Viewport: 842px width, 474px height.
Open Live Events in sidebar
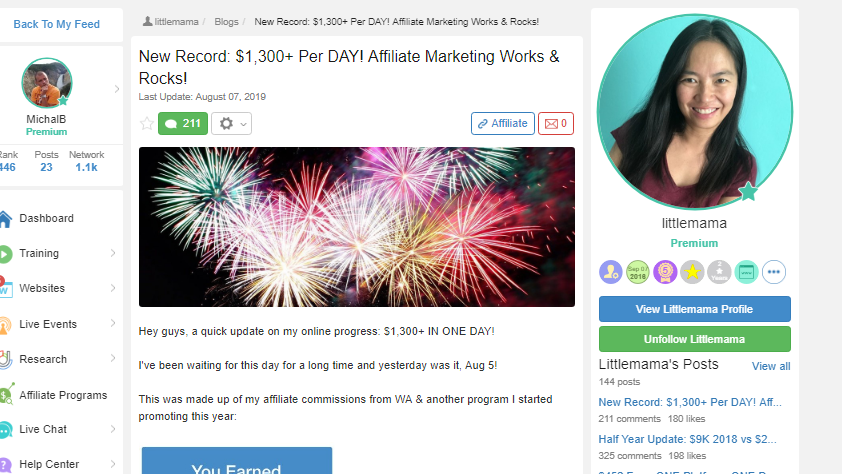48,324
